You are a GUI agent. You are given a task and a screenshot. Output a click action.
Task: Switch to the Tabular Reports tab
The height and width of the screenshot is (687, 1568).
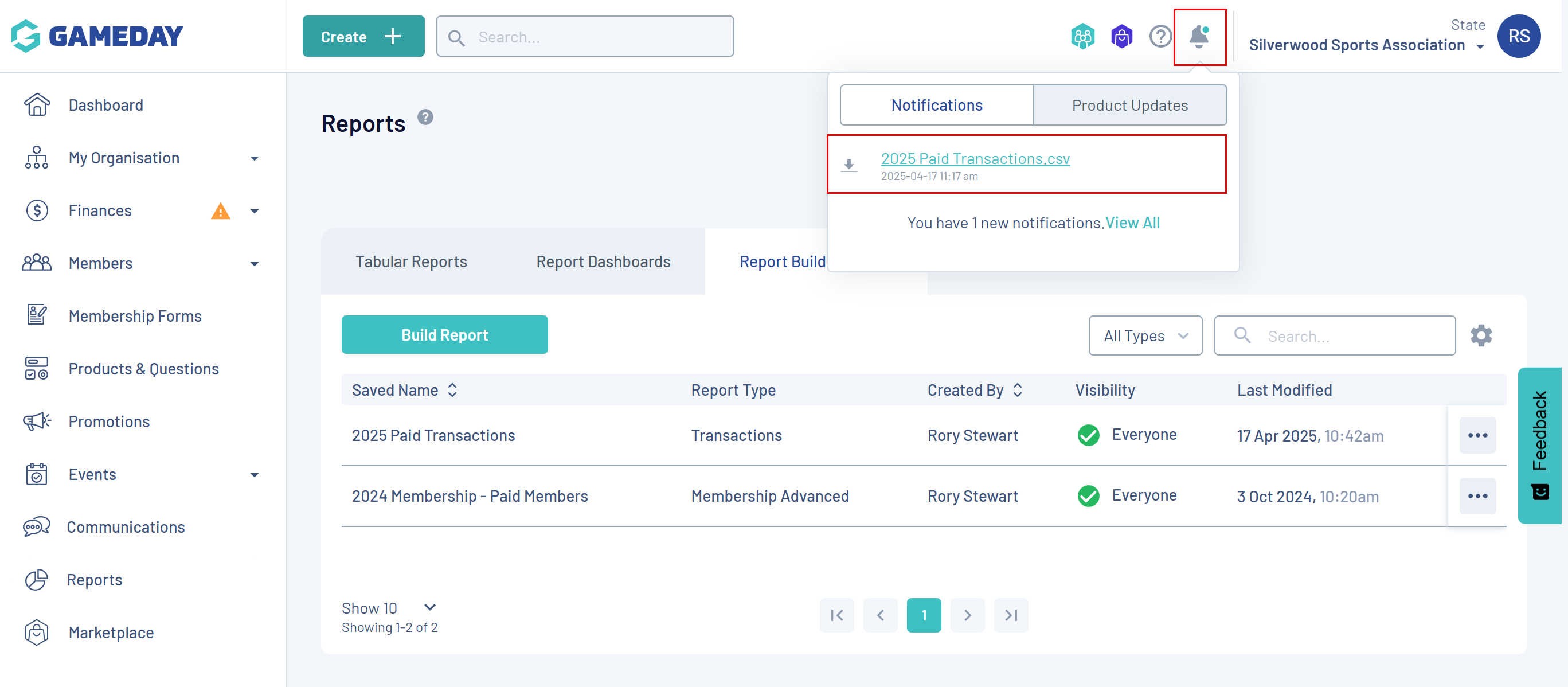(411, 262)
